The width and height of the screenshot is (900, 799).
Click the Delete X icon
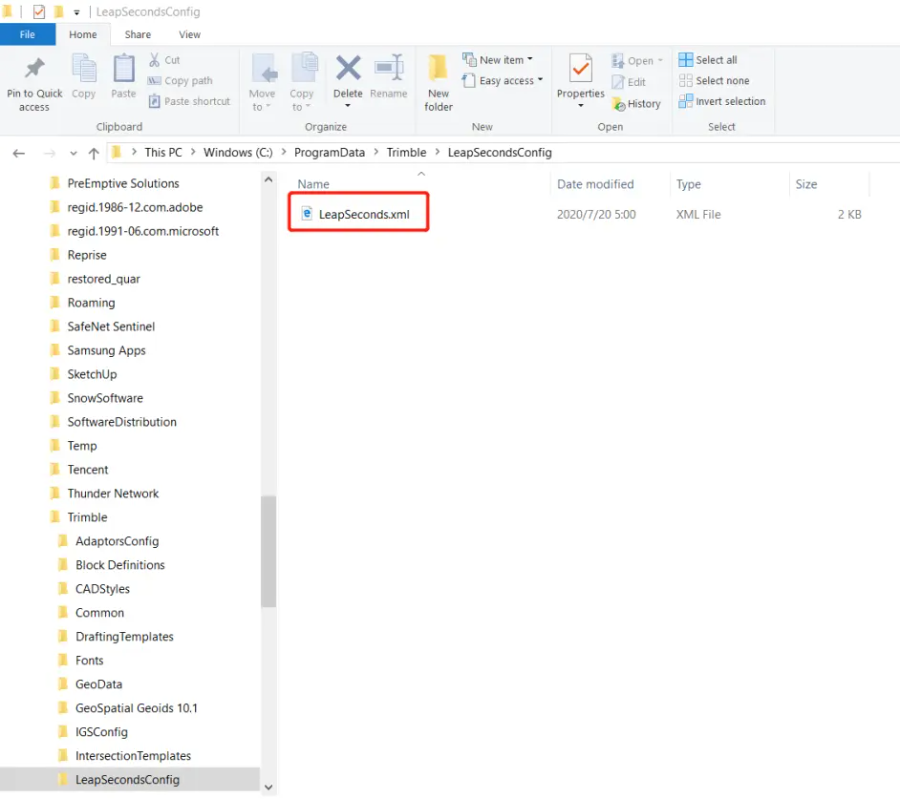click(x=348, y=68)
